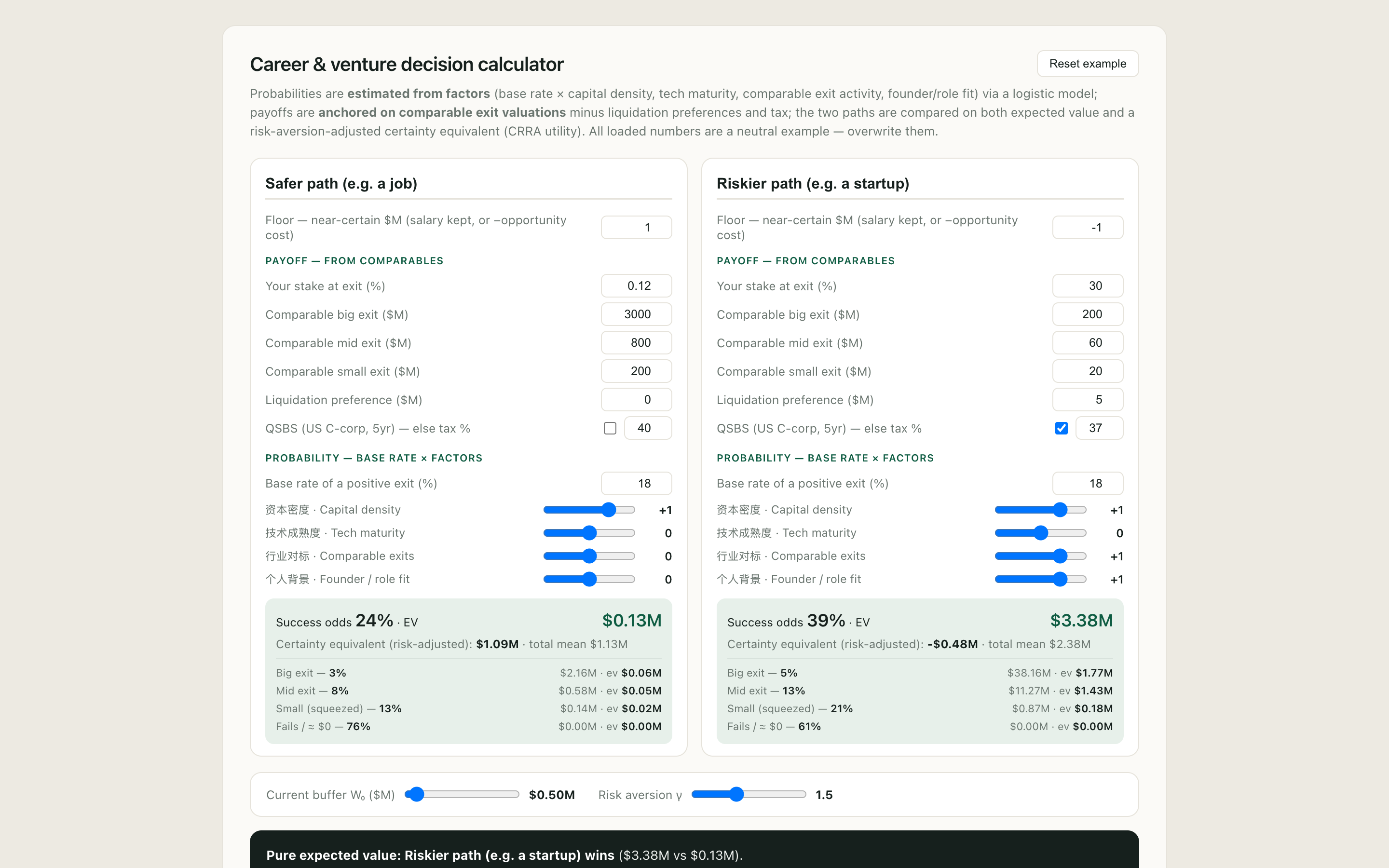Click the Riskier path 'Fails / ≈ $0 — 61%' row
The image size is (1389, 868).
point(920,726)
